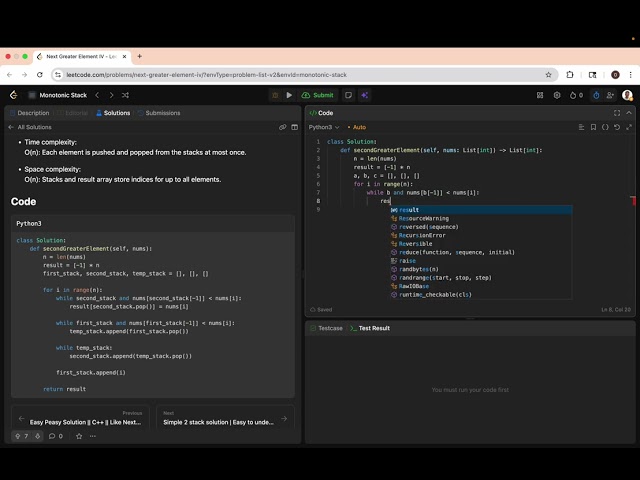Select the Solutions tab

click(113, 113)
